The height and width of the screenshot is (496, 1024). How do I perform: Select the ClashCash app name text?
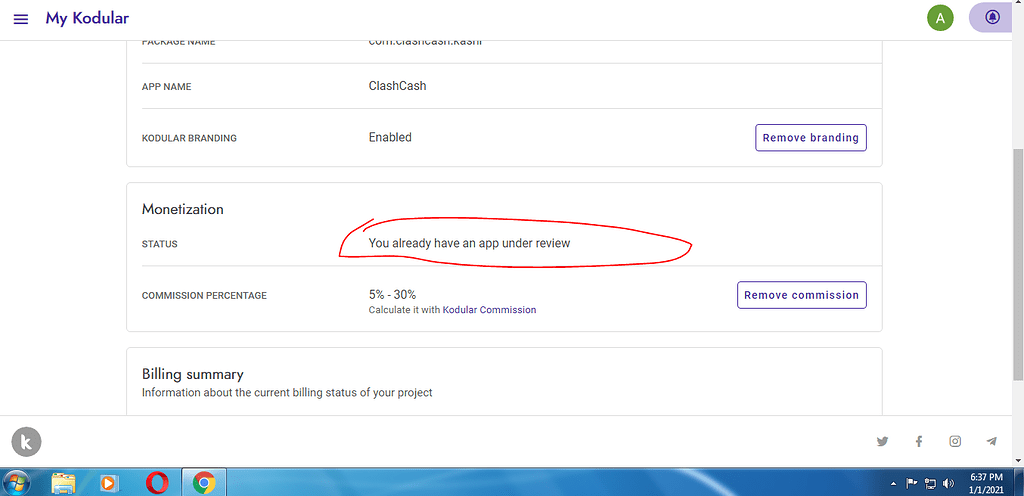tap(397, 85)
